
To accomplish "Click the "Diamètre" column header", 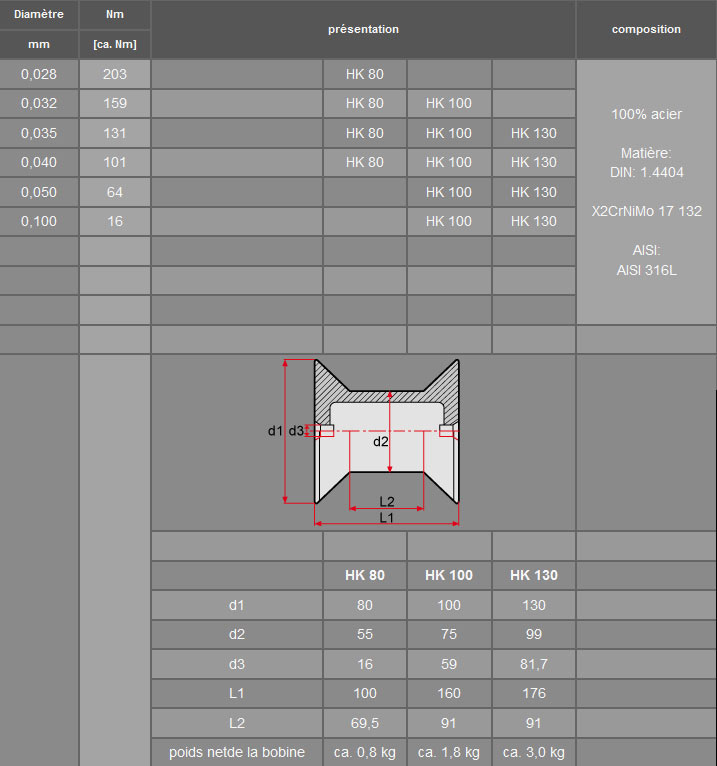I will [39, 15].
